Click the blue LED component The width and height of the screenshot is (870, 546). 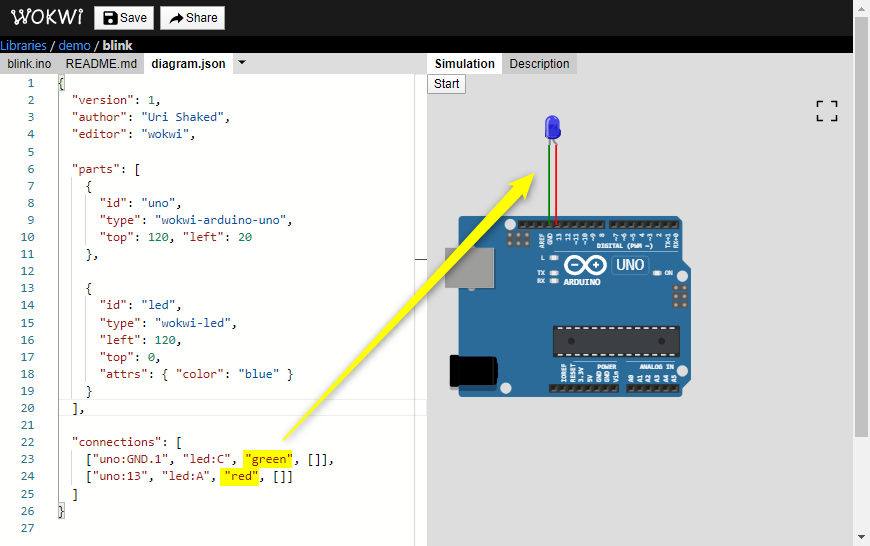[x=553, y=128]
